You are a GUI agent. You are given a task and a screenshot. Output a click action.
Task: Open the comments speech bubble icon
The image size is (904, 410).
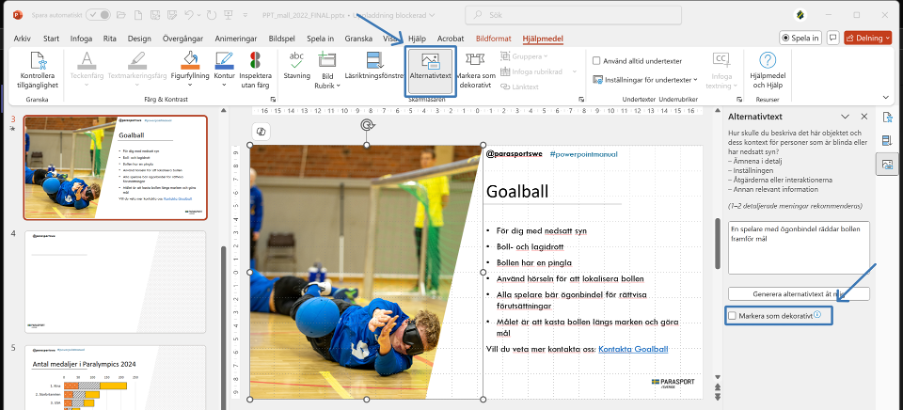[x=833, y=38]
